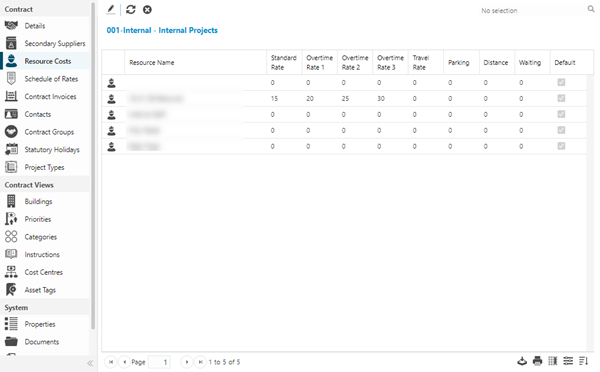Click the No selection search field

(x=532, y=10)
